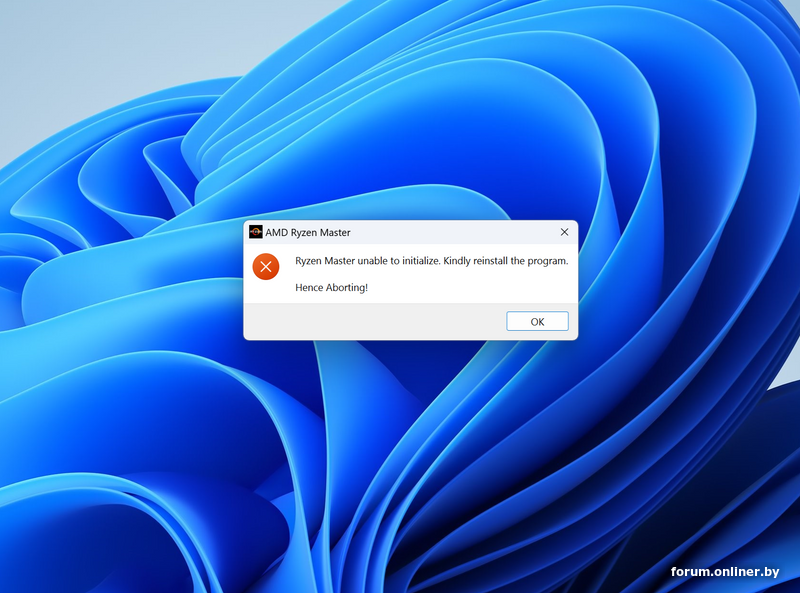The width and height of the screenshot is (800, 593).
Task: Click the red error X icon
Action: tap(266, 266)
